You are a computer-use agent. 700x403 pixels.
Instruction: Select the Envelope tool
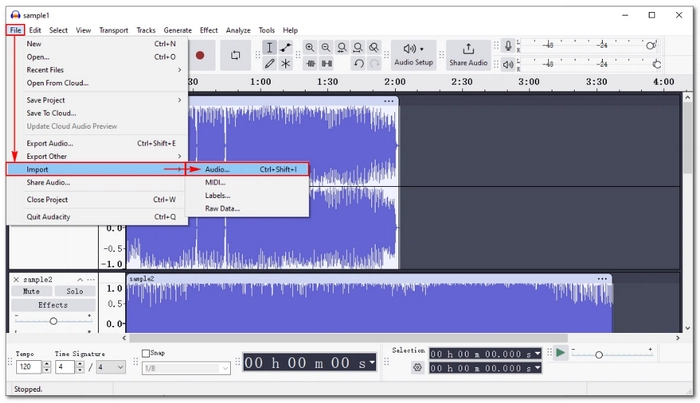286,48
